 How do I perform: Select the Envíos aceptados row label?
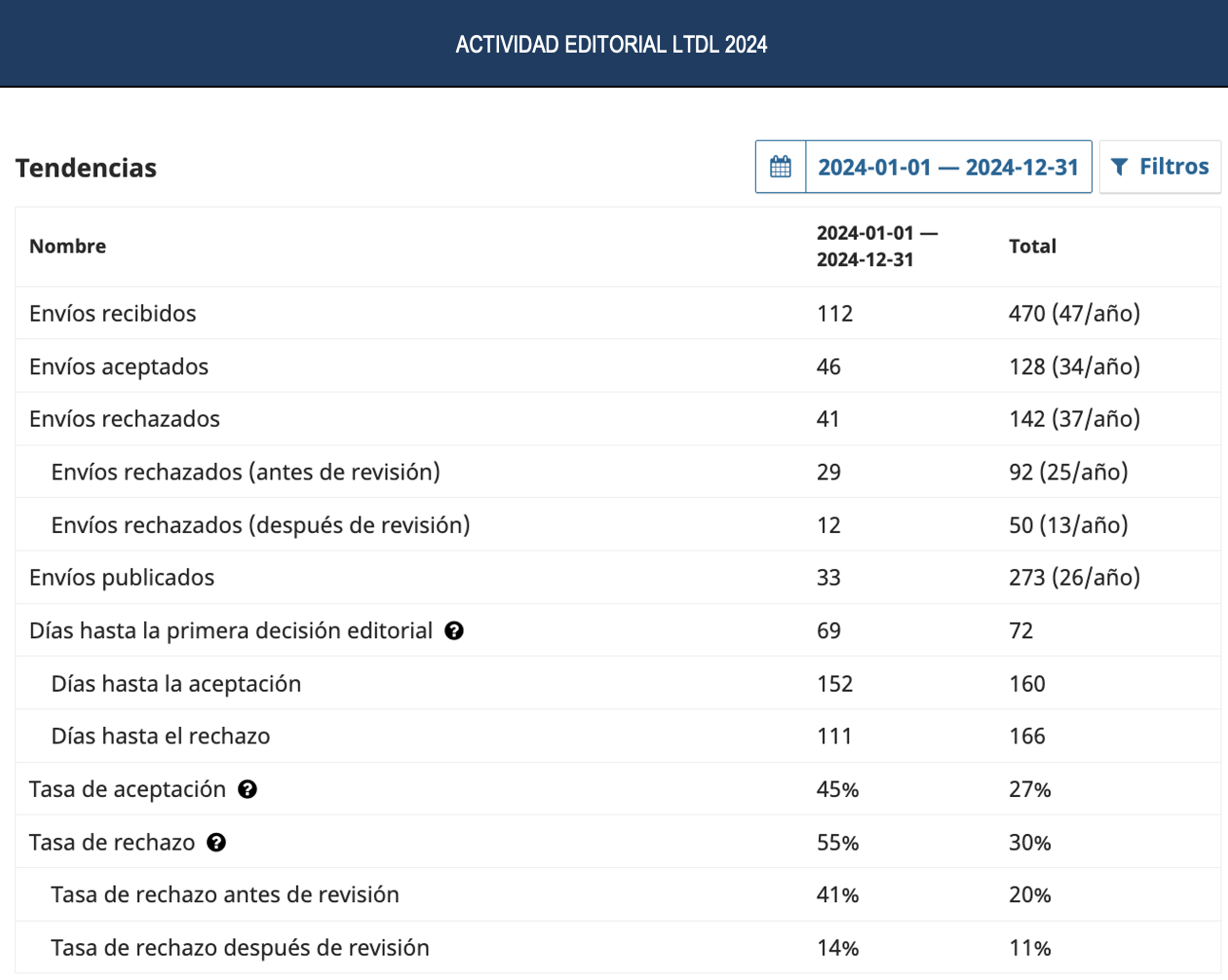tap(119, 366)
